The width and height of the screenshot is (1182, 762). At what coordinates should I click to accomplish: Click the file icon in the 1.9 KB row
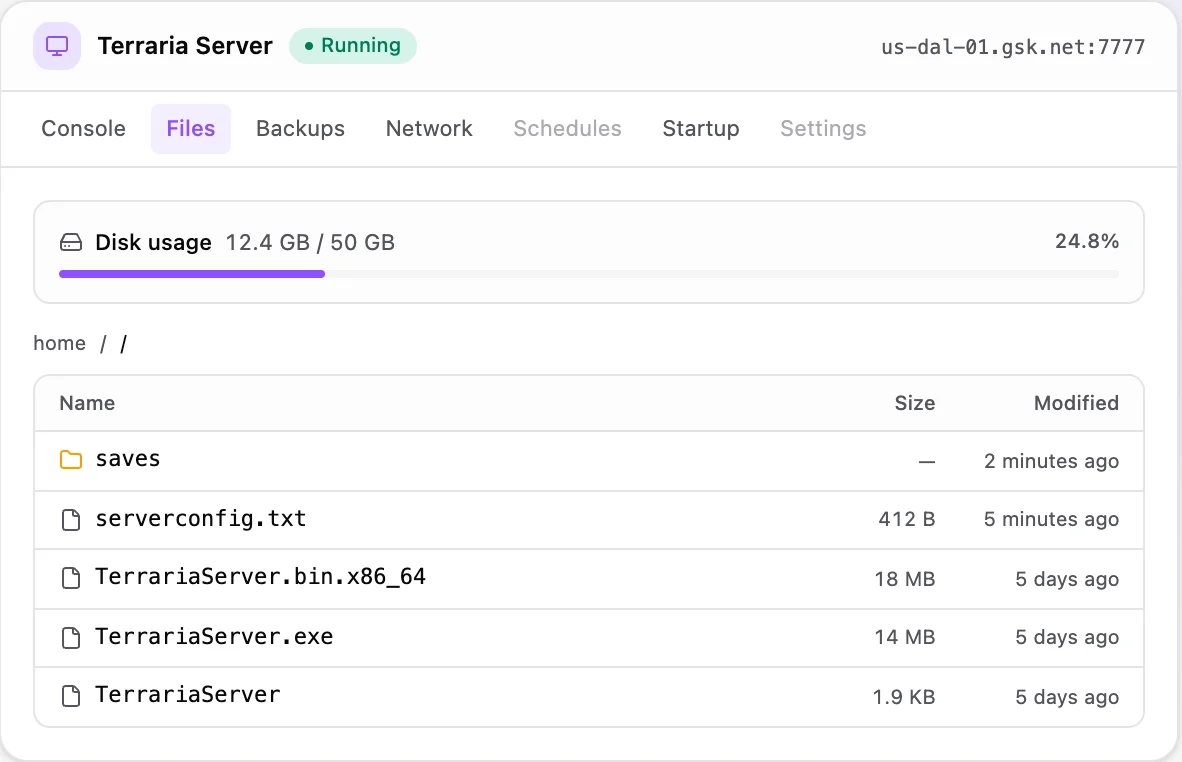(x=71, y=696)
